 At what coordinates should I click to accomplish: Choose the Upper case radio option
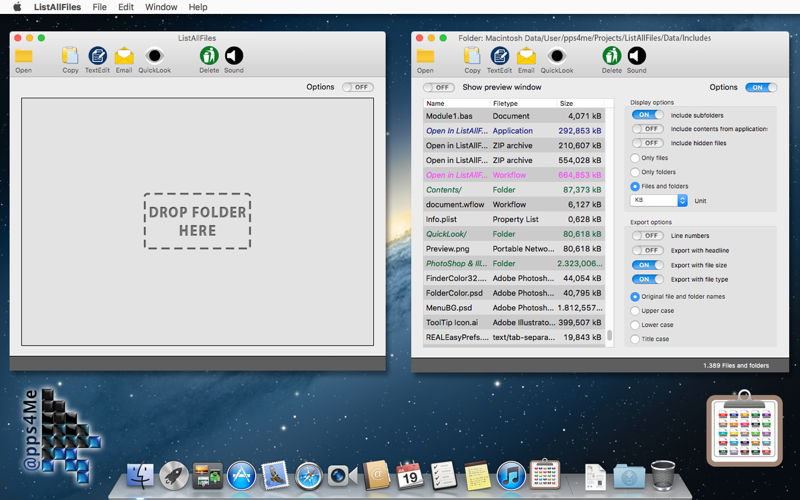click(635, 311)
